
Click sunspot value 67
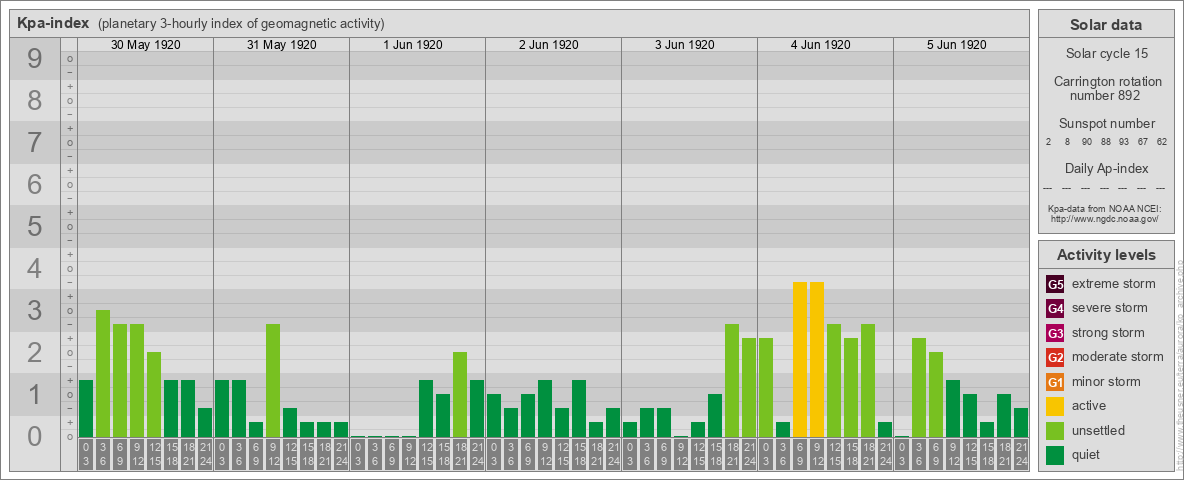click(1143, 142)
